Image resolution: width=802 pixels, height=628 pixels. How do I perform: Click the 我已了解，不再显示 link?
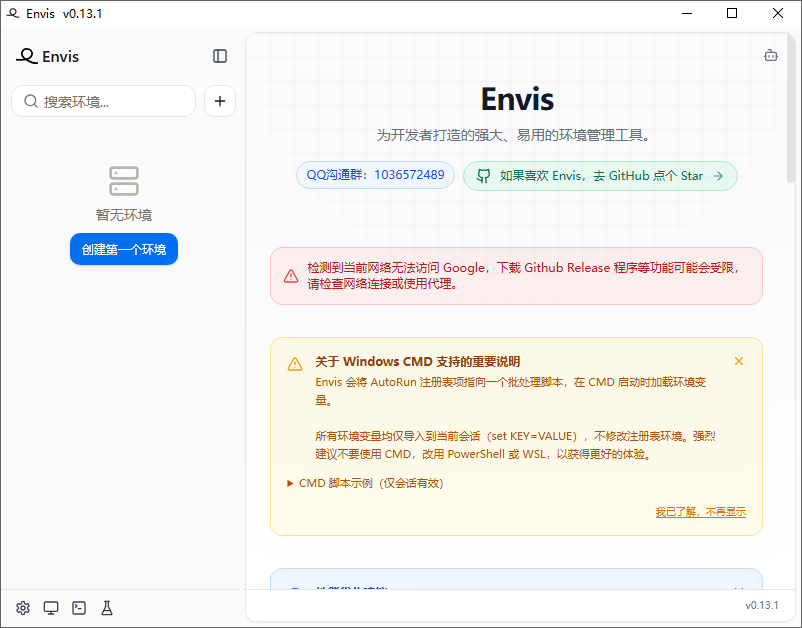pyautogui.click(x=701, y=512)
